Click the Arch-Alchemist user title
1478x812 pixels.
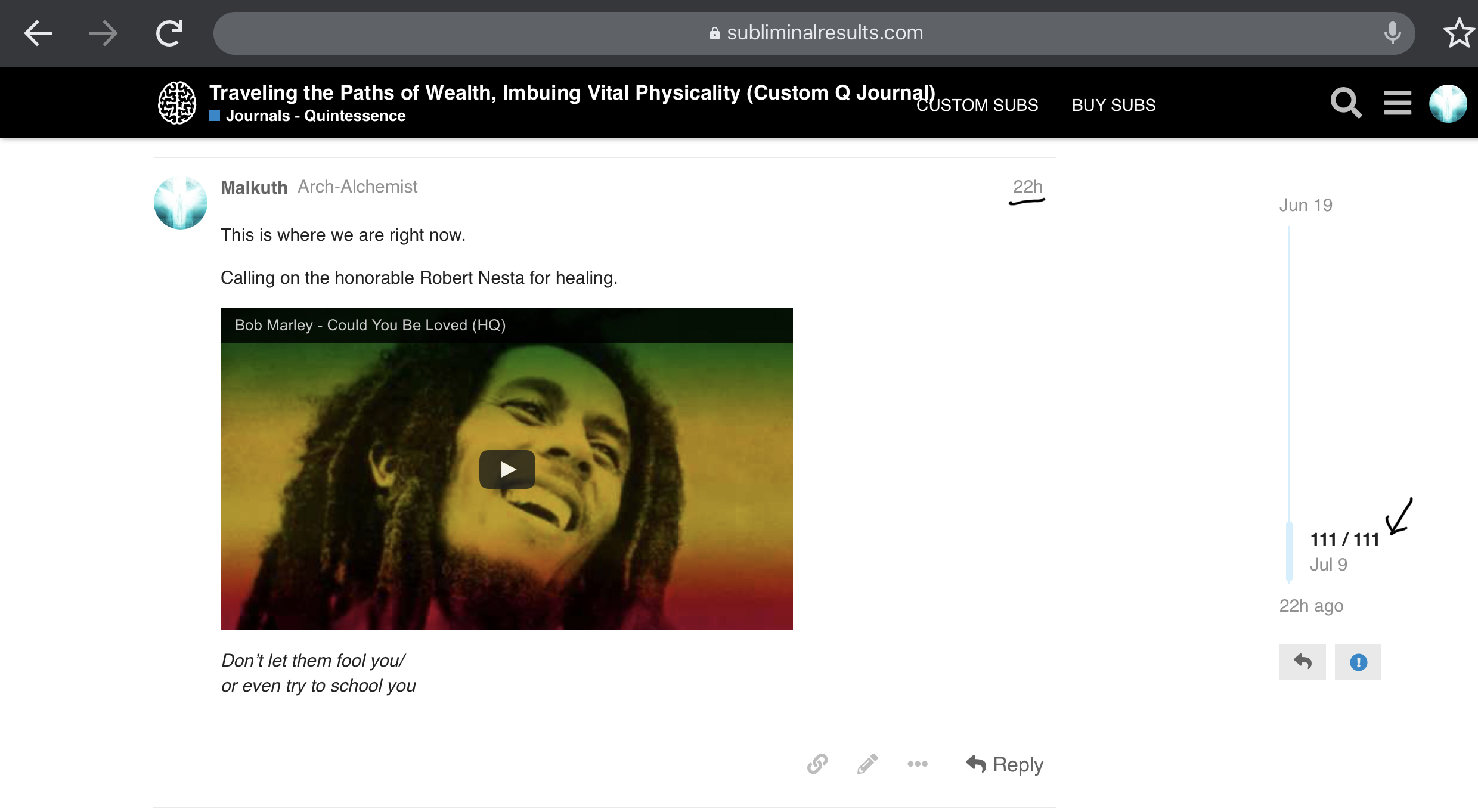[x=358, y=187]
